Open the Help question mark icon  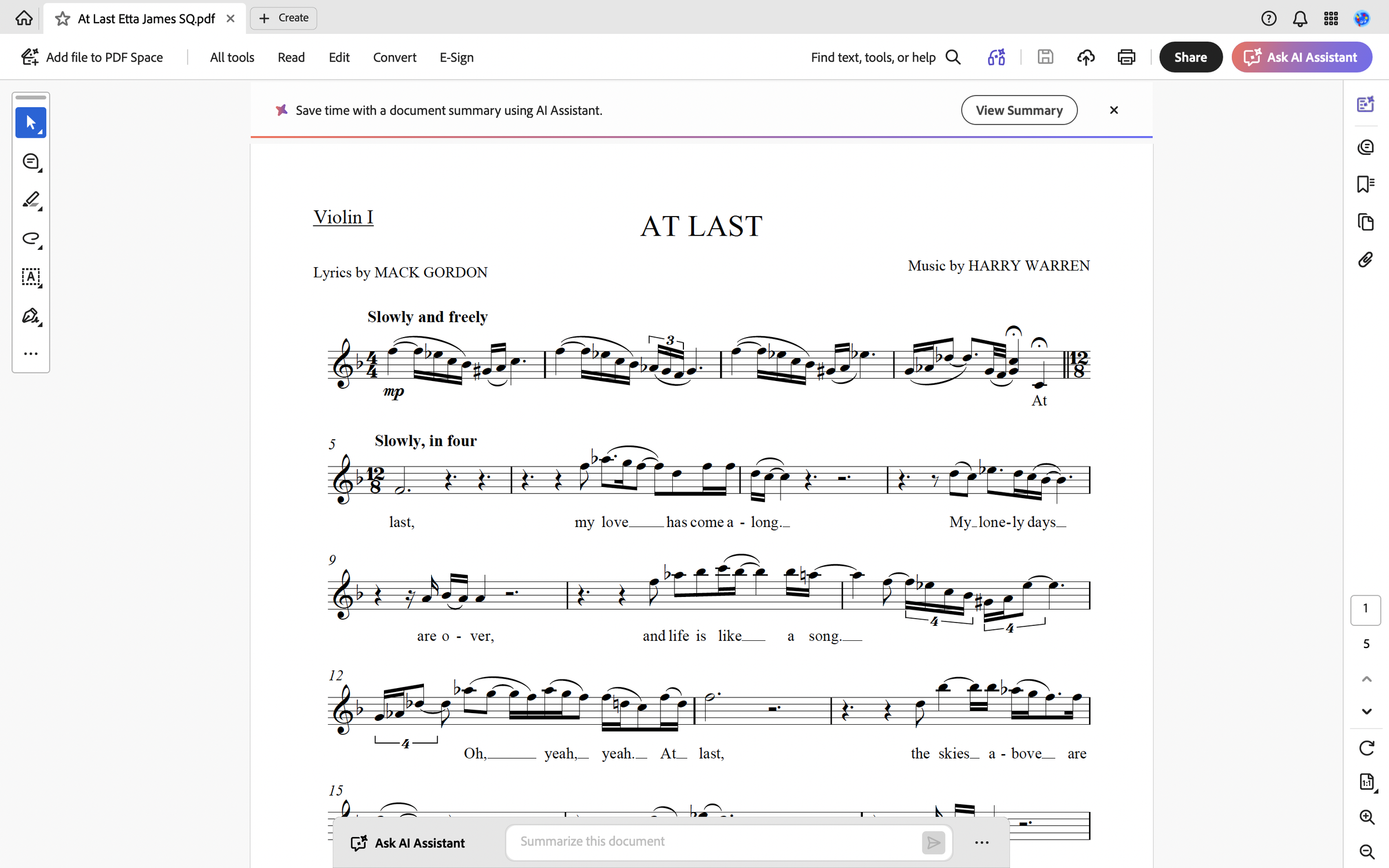(x=1268, y=19)
